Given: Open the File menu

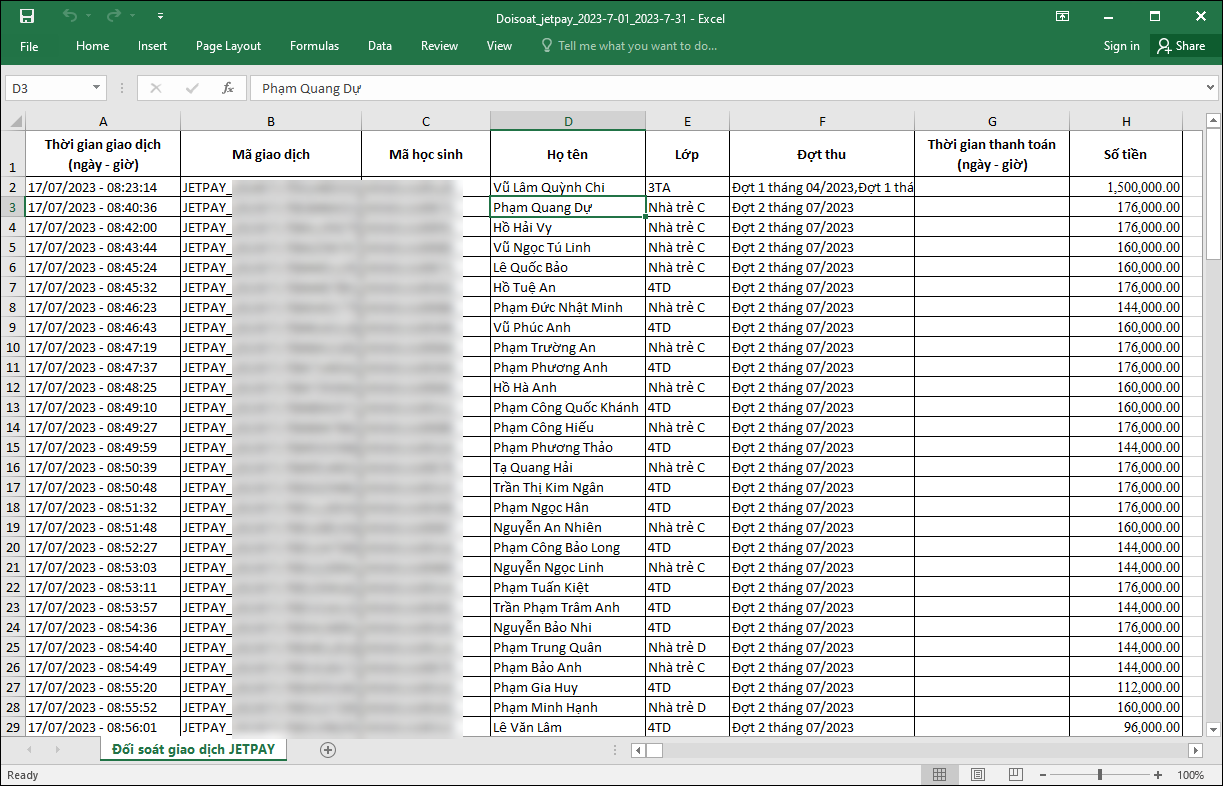Looking at the screenshot, I should (29, 46).
